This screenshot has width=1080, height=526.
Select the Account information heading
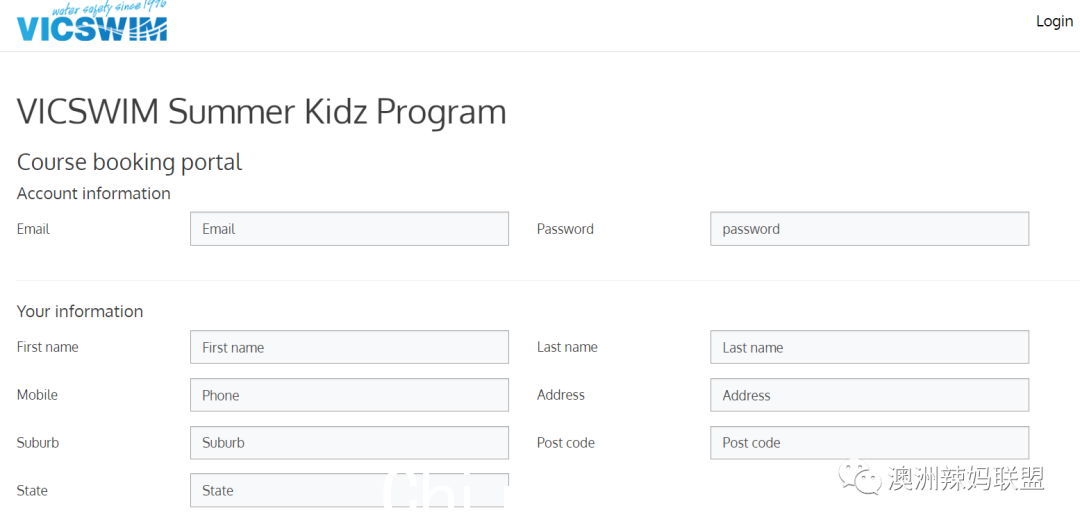[94, 193]
